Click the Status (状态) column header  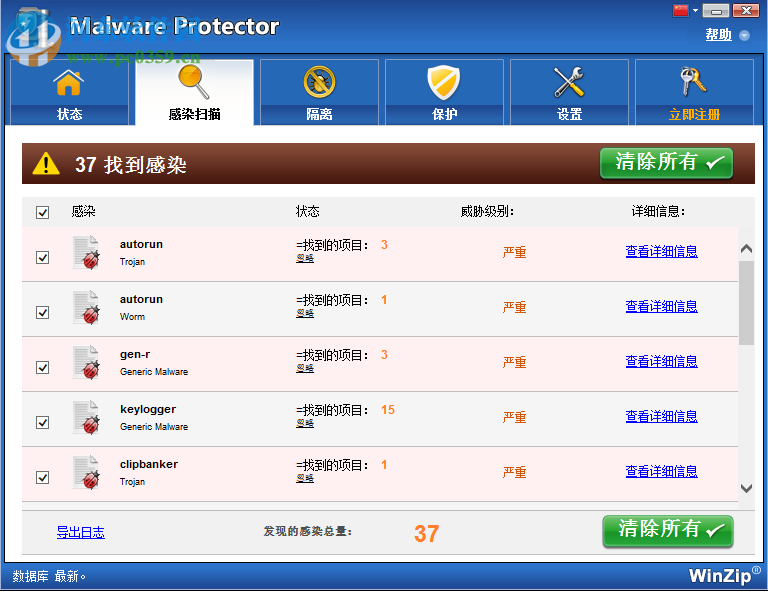click(x=308, y=212)
